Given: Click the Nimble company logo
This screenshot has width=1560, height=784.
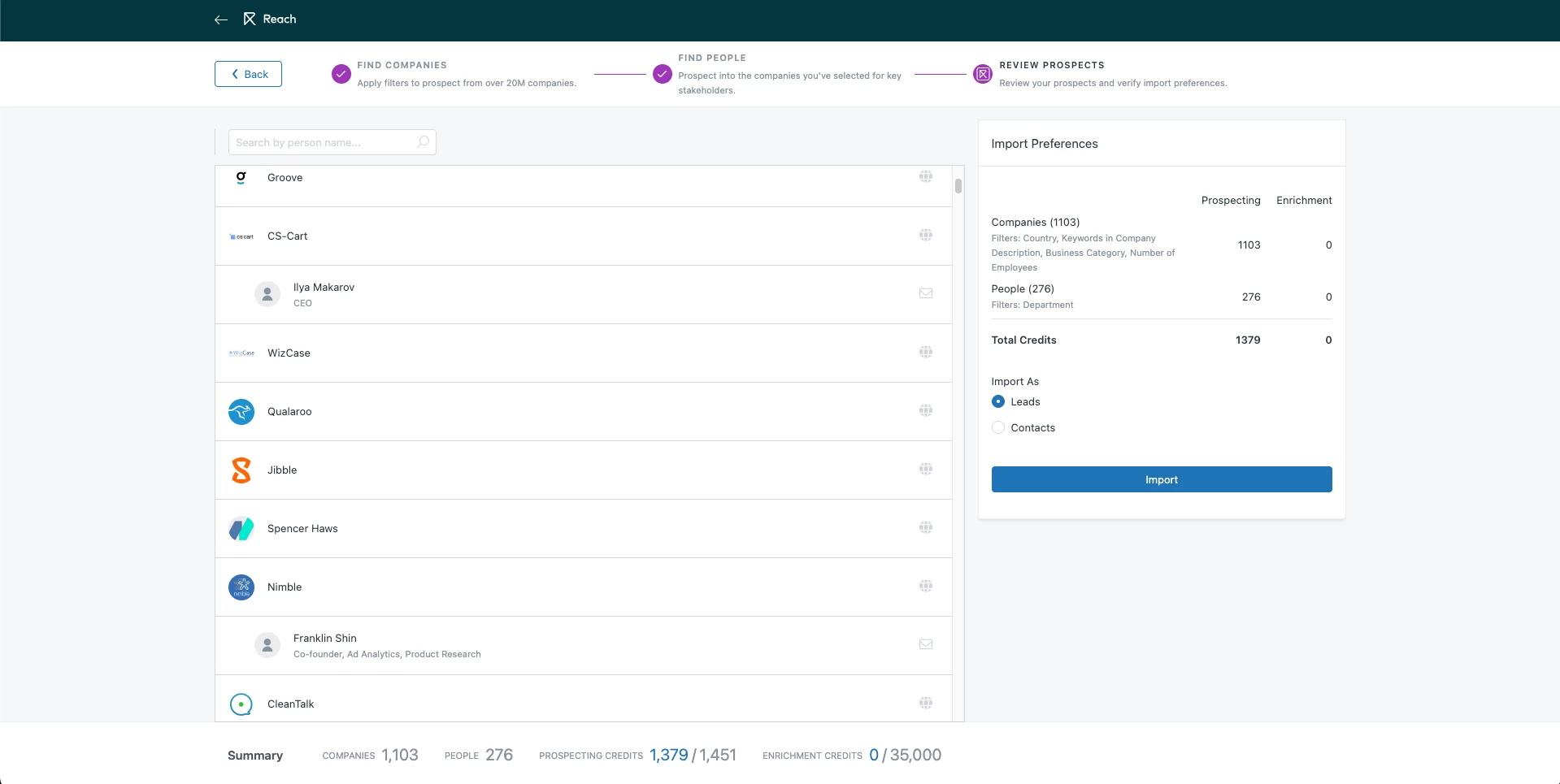Looking at the screenshot, I should (x=241, y=587).
